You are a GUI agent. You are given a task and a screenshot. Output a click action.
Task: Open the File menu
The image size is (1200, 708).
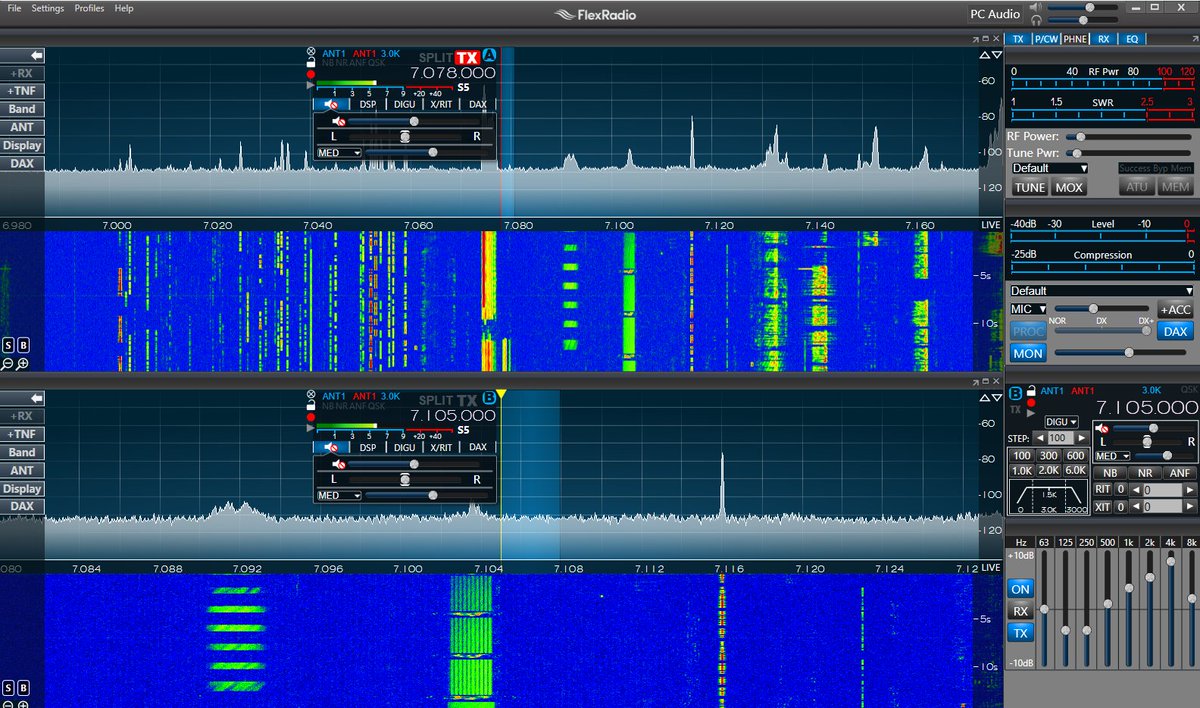(x=14, y=8)
